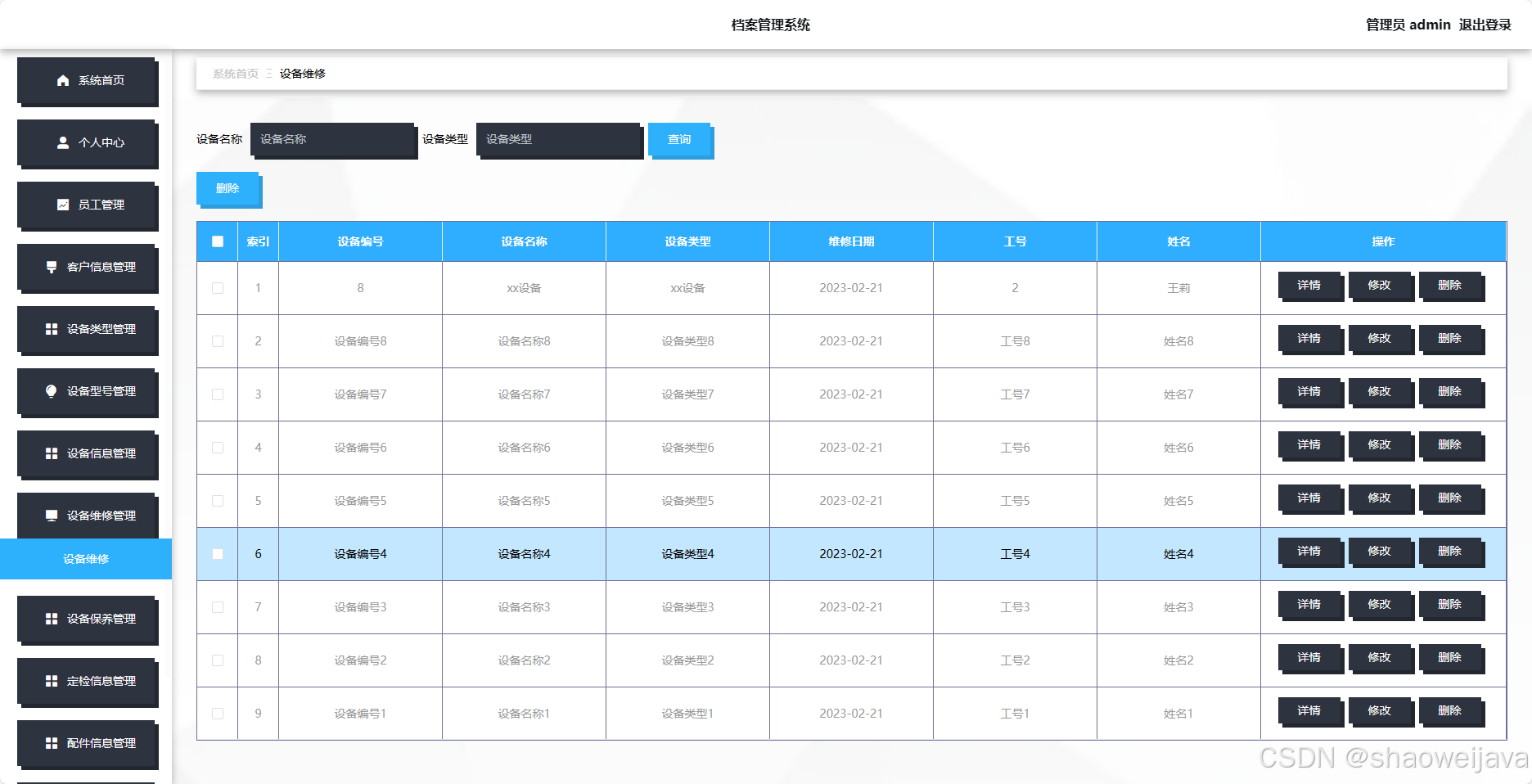Click the monitor icon beside 设备维修管理
This screenshot has width=1532, height=784.
[52, 516]
